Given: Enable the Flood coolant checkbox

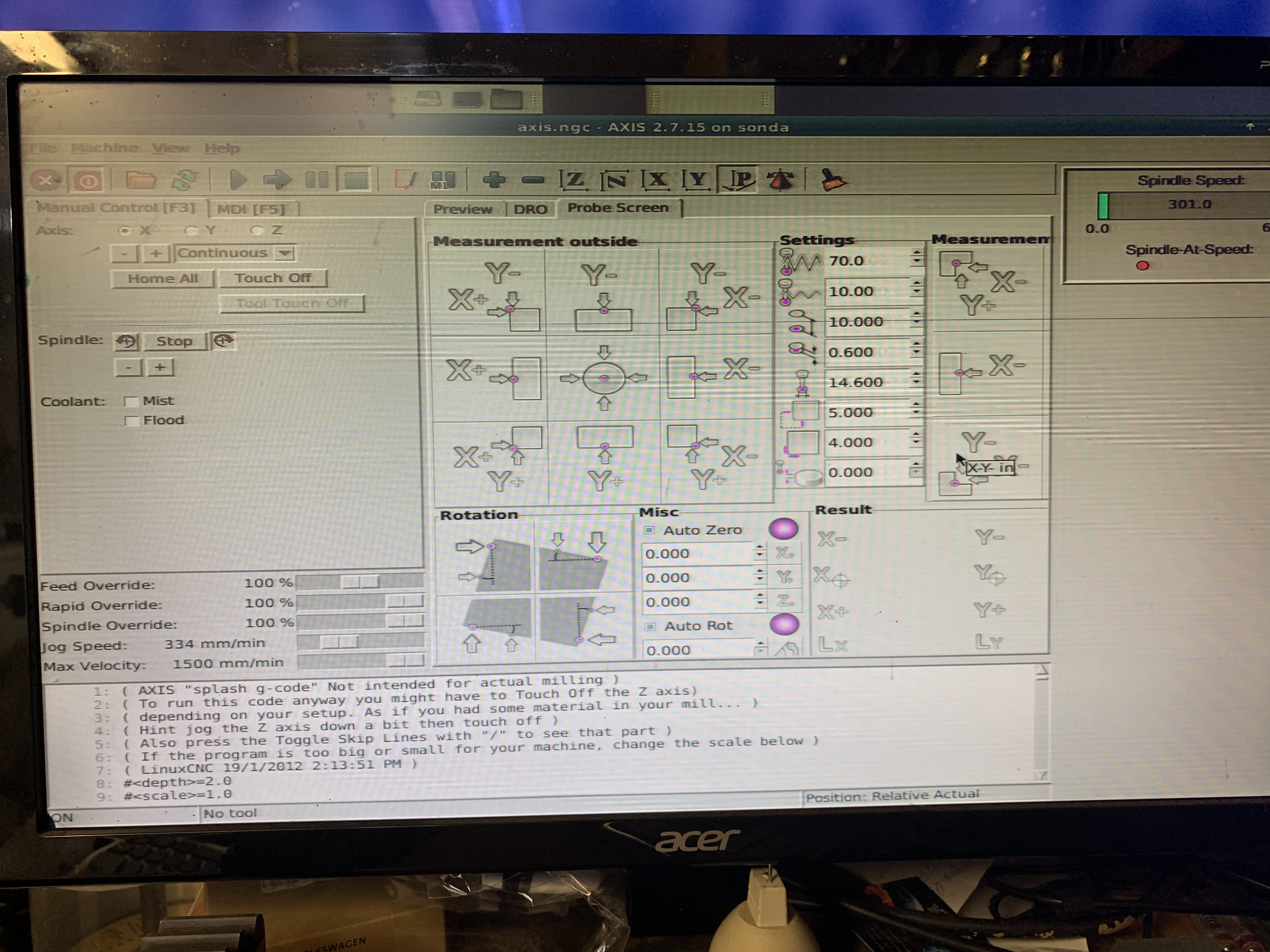Looking at the screenshot, I should pos(131,421).
